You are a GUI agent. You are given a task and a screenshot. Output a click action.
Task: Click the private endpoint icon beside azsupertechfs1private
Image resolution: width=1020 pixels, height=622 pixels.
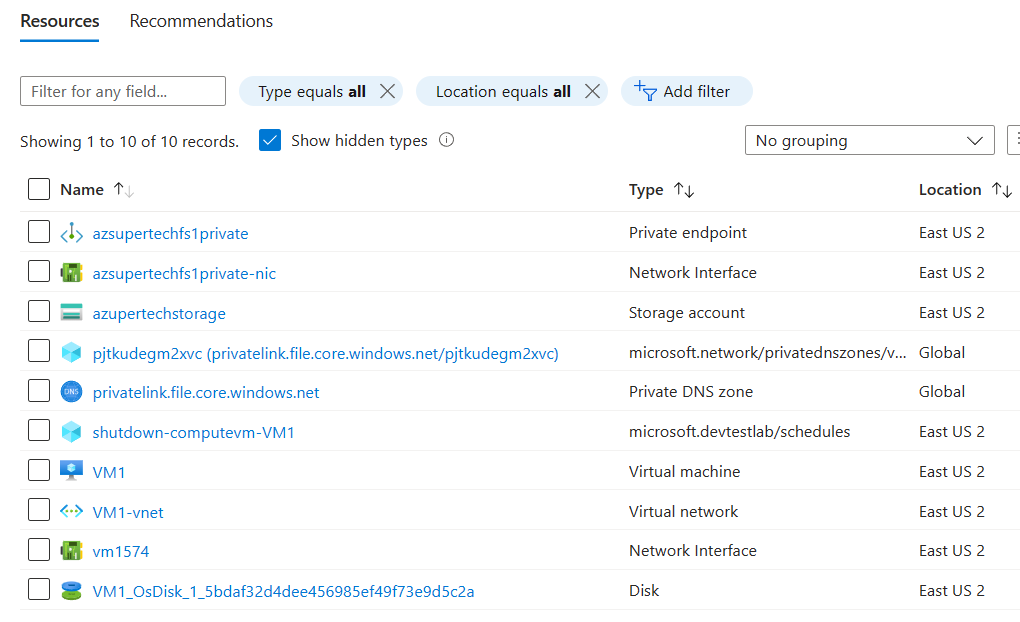(x=71, y=233)
